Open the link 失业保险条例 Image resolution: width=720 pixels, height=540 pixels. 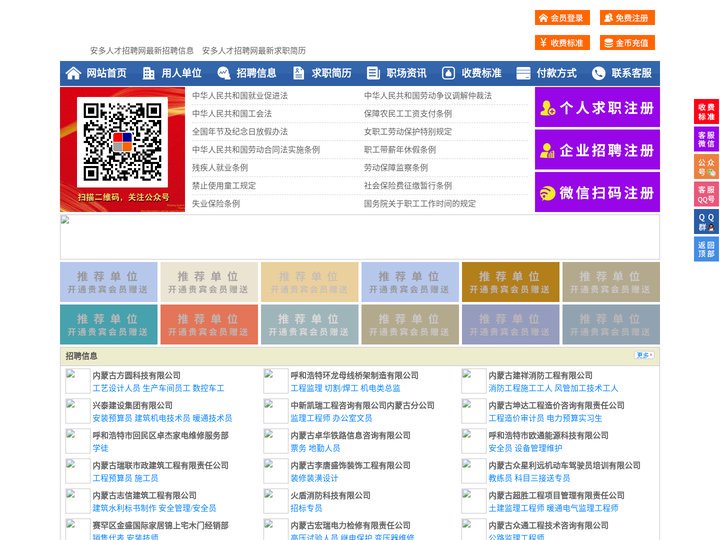216,203
